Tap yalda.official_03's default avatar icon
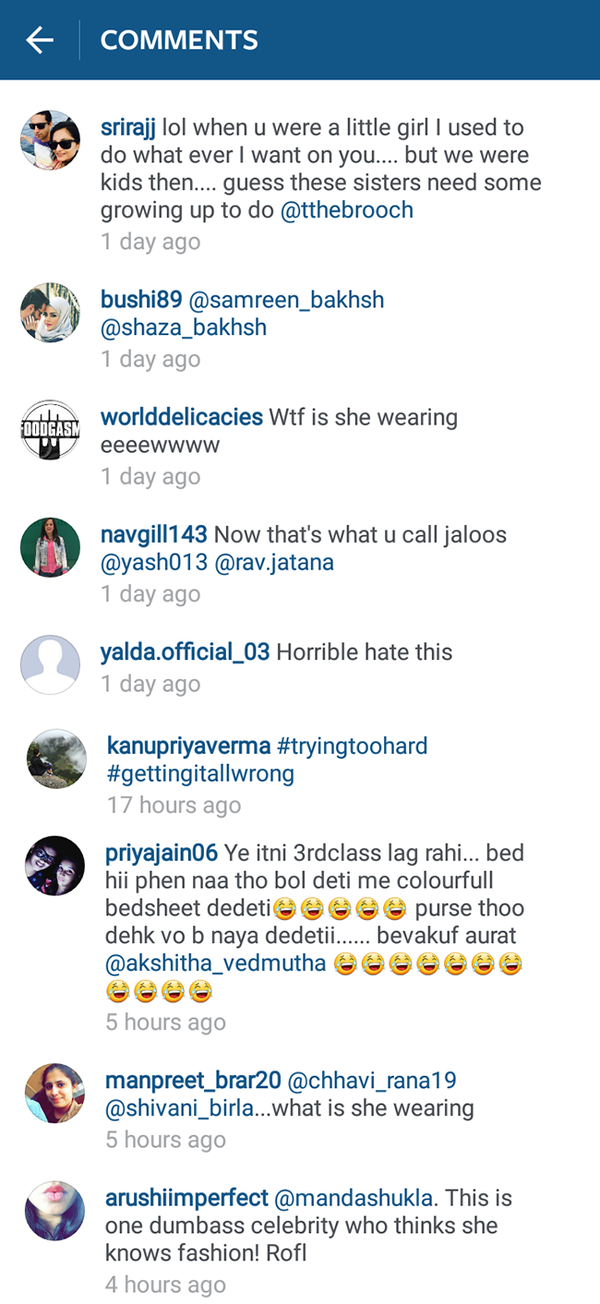The image size is (600, 1304). point(50,664)
